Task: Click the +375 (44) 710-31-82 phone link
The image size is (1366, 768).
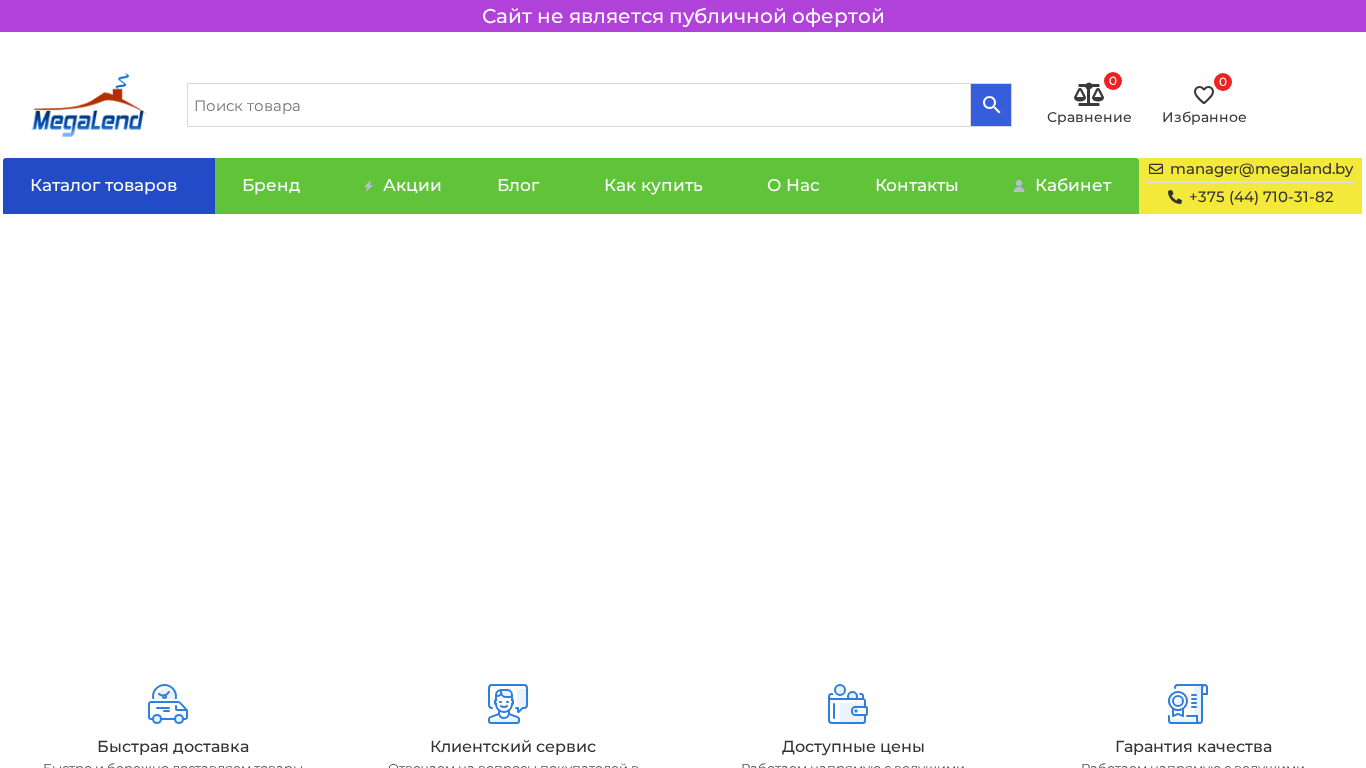Action: coord(1261,197)
